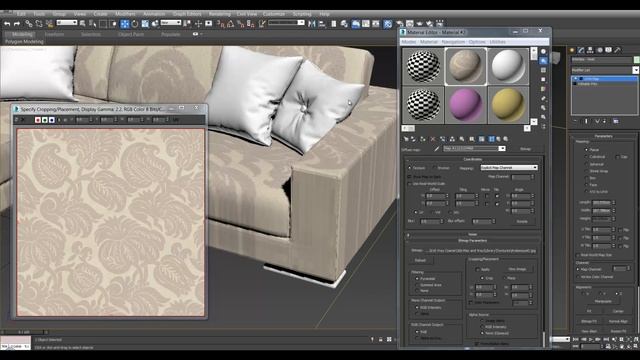Click the Pick Material eyedropper icon
Viewport: 640px width, 360px height.
pyautogui.click(x=437, y=149)
